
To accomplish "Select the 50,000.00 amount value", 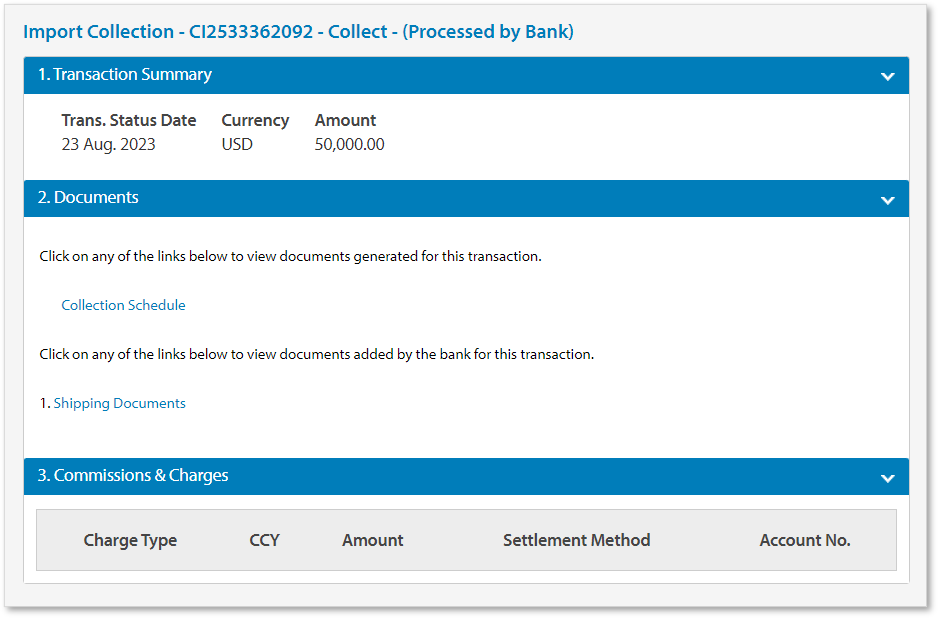I will click(349, 144).
